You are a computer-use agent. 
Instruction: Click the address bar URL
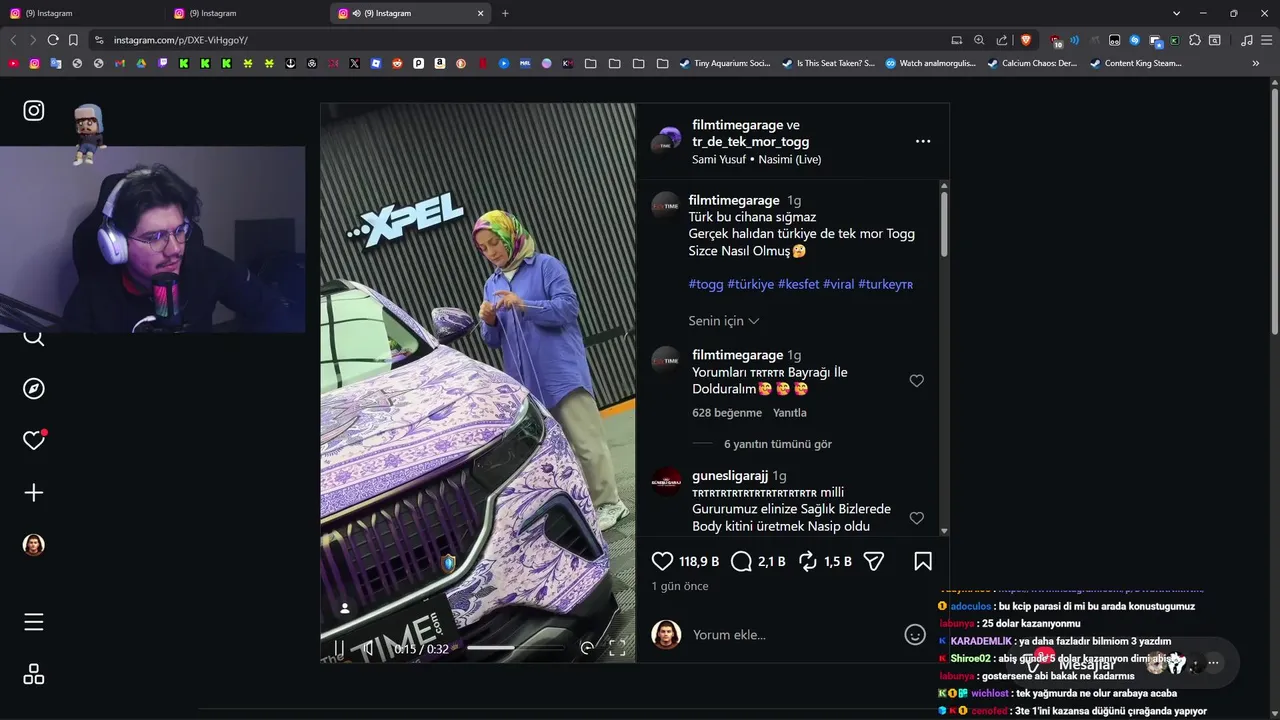pyautogui.click(x=181, y=40)
